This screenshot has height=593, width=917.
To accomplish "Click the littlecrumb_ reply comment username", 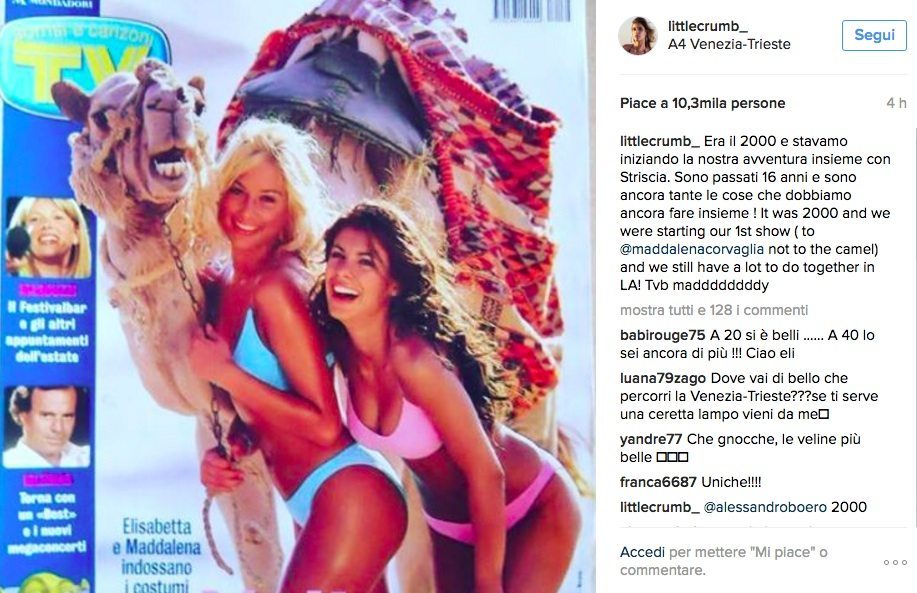I will [660, 507].
